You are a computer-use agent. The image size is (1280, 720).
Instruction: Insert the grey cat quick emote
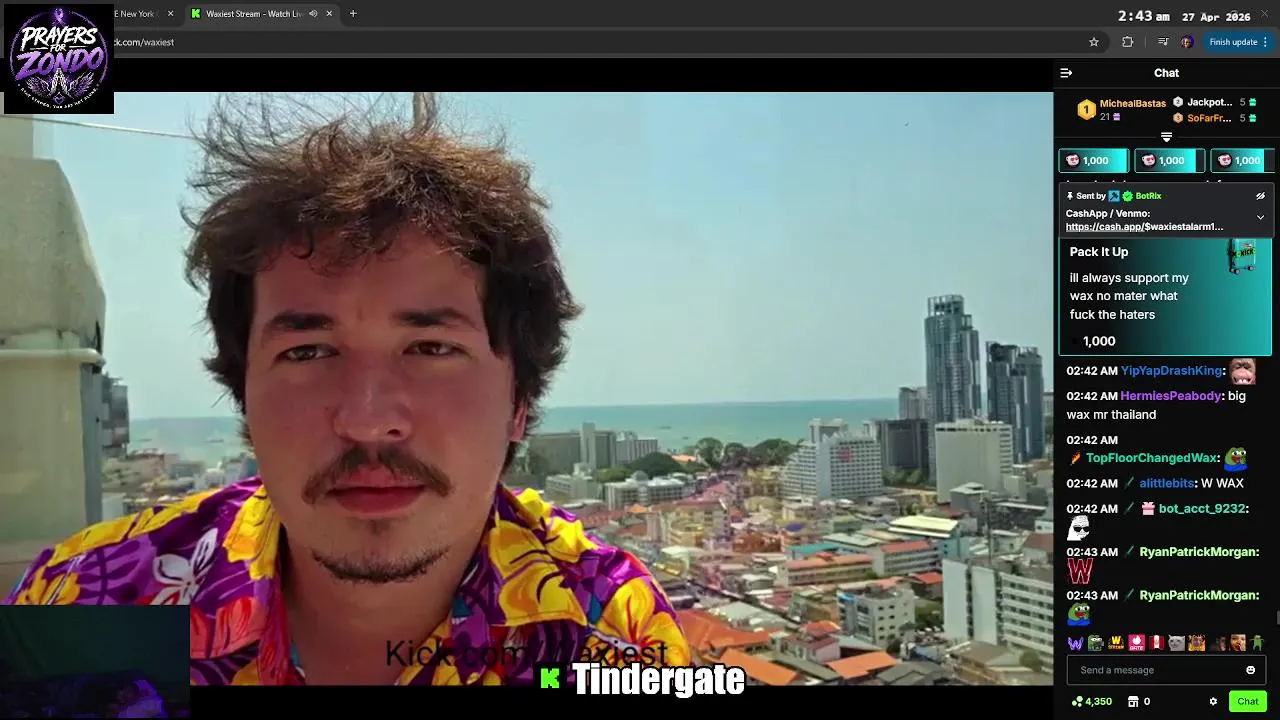(1176, 643)
